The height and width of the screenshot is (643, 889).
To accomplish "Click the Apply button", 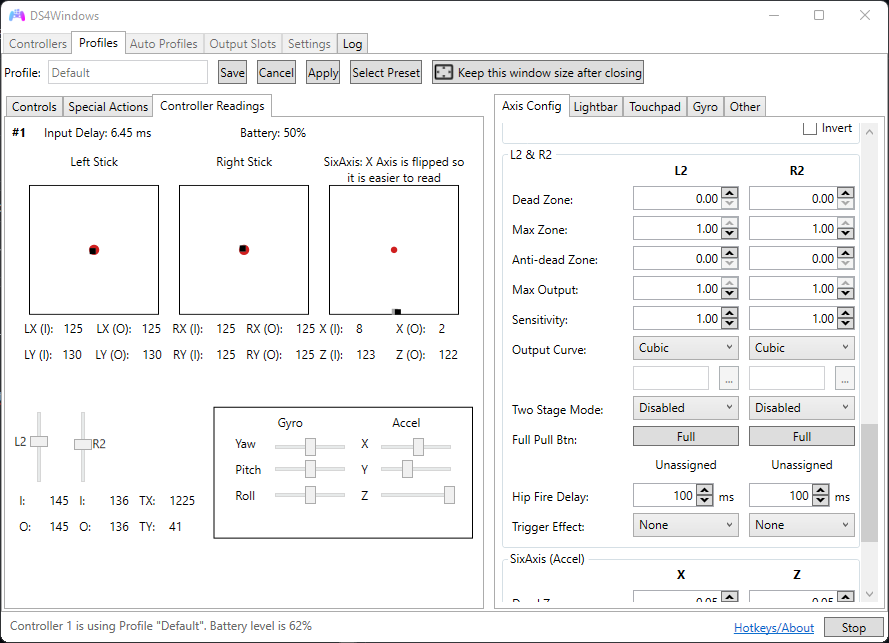I will click(x=323, y=73).
